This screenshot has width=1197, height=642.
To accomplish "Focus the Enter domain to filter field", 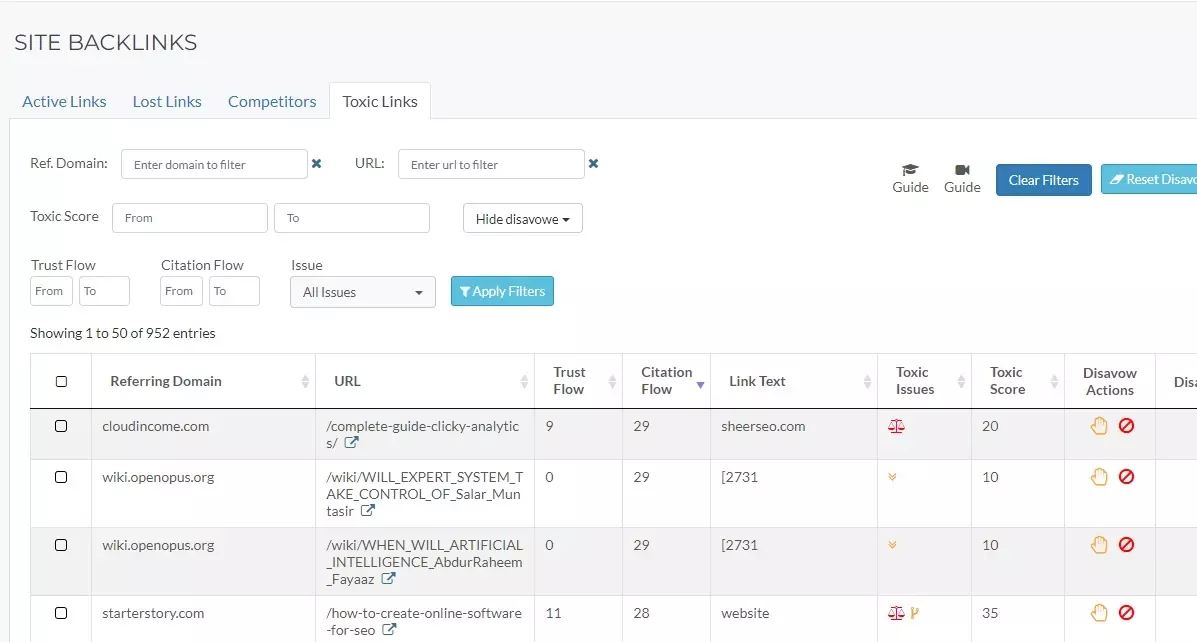I will pos(214,164).
